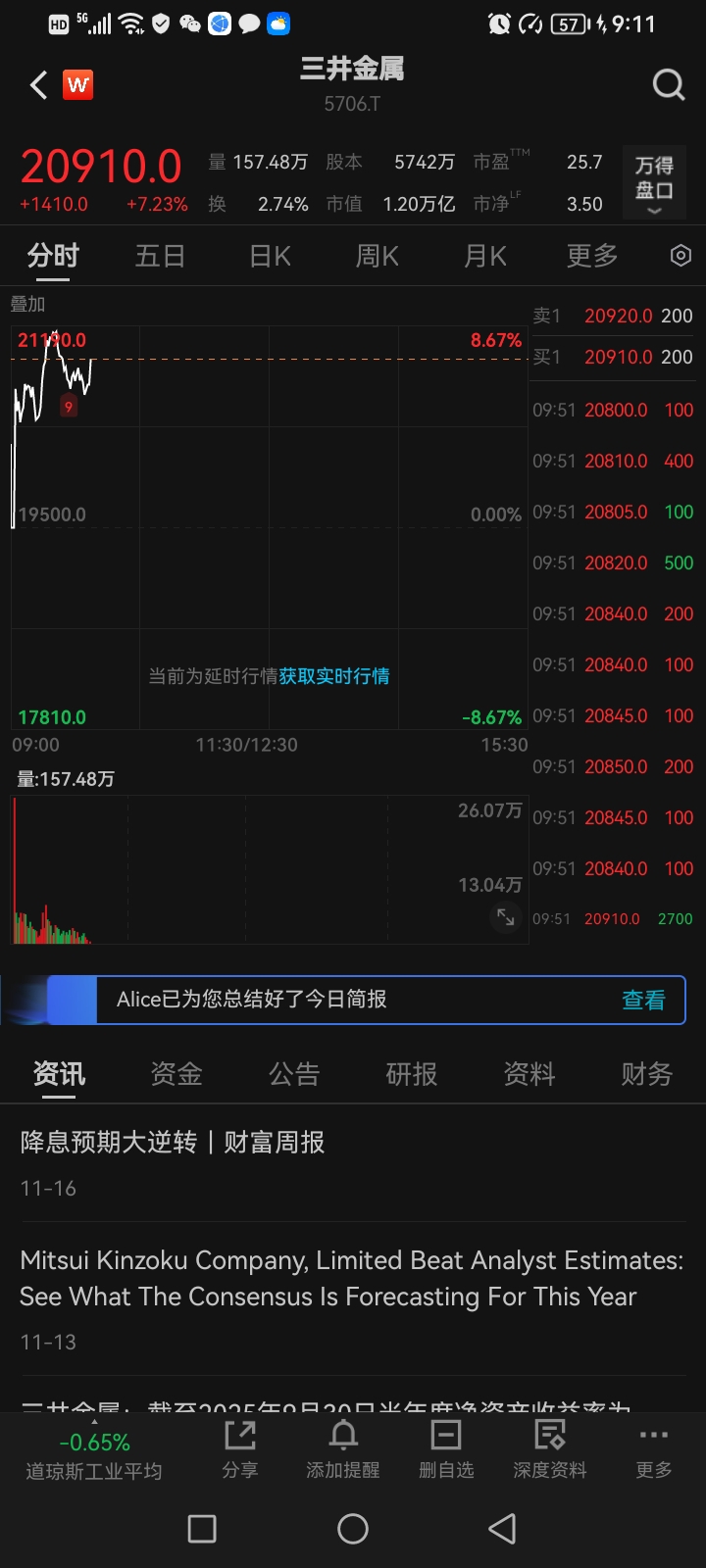Tap the intraday price line chart
The height and width of the screenshot is (1568, 706).
click(x=270, y=527)
